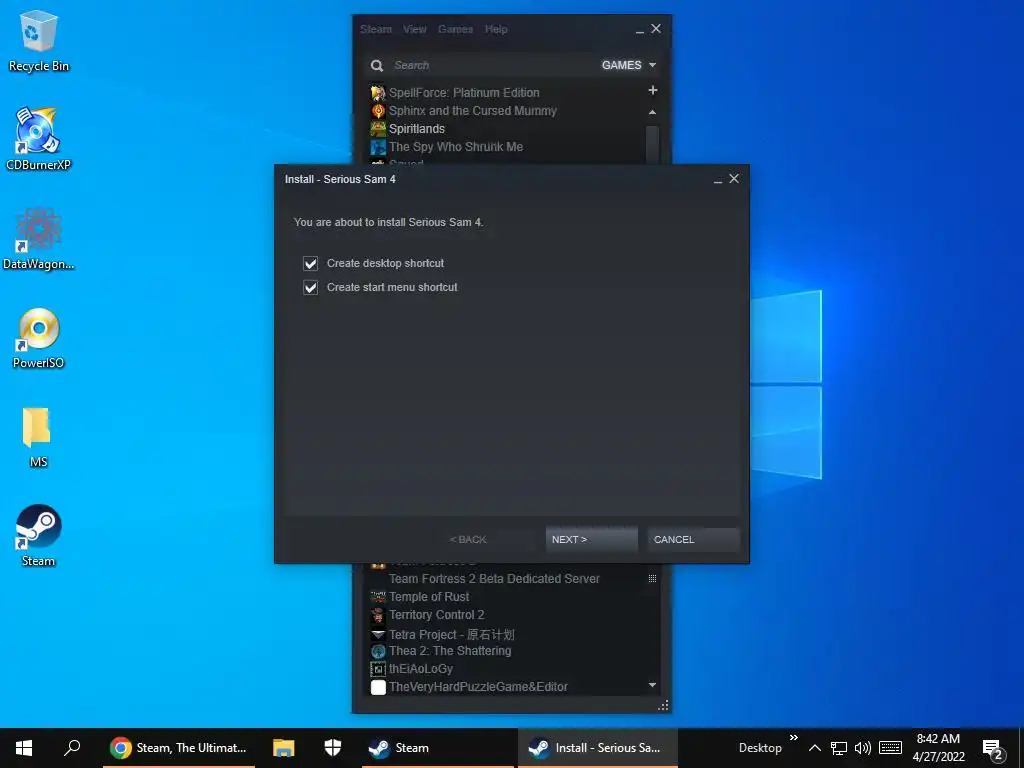Open Windows Security shield in taskbar
This screenshot has height=768, width=1024.
(x=332, y=748)
